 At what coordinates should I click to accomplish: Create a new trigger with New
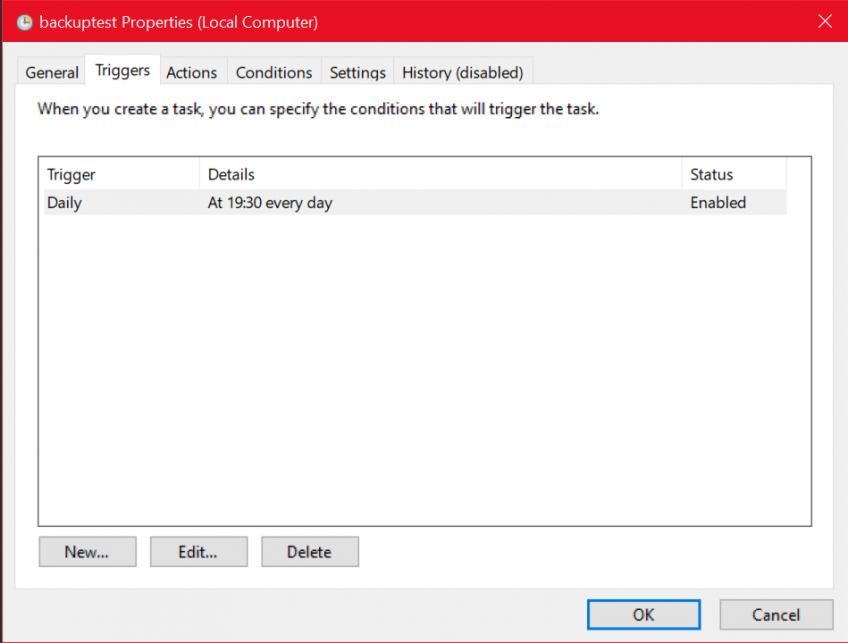click(x=87, y=551)
